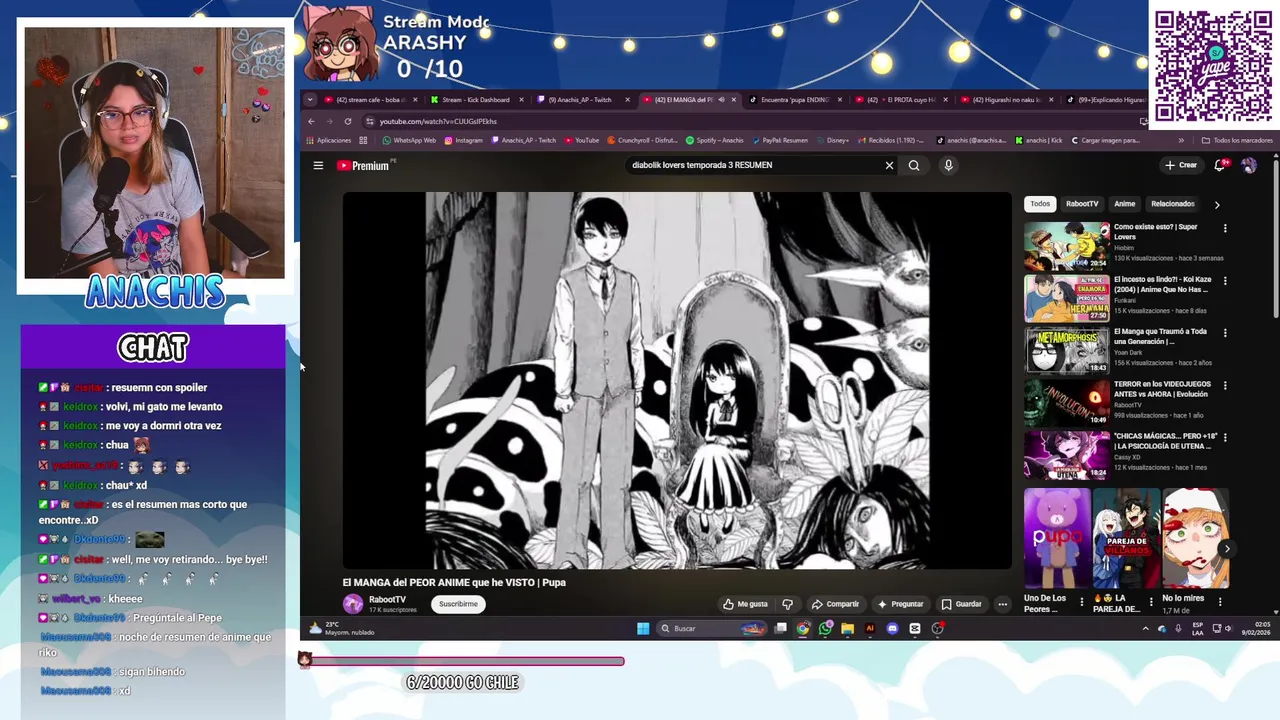
Task: Open the Windows Start button
Action: pos(643,629)
